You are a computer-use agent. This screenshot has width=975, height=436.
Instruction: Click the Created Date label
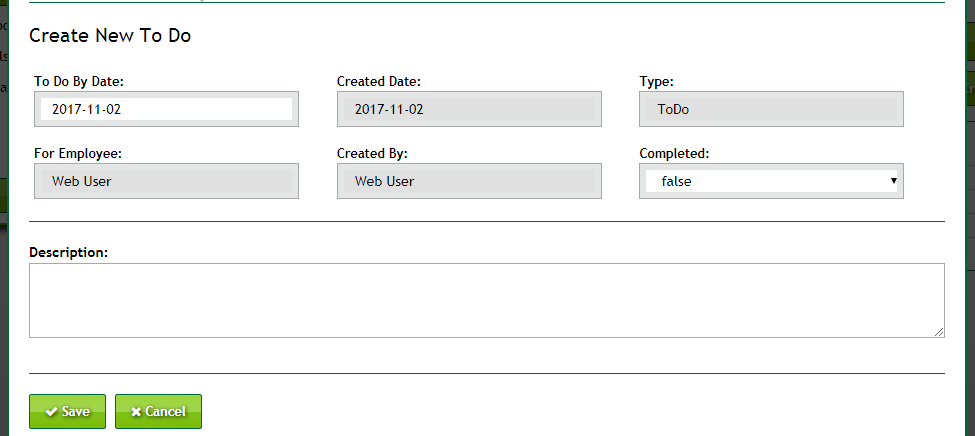[x=378, y=81]
